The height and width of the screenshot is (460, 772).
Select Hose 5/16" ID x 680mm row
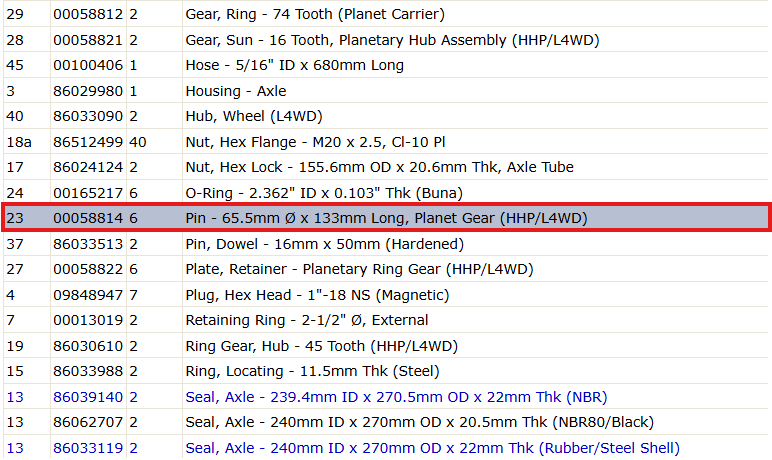click(x=386, y=65)
